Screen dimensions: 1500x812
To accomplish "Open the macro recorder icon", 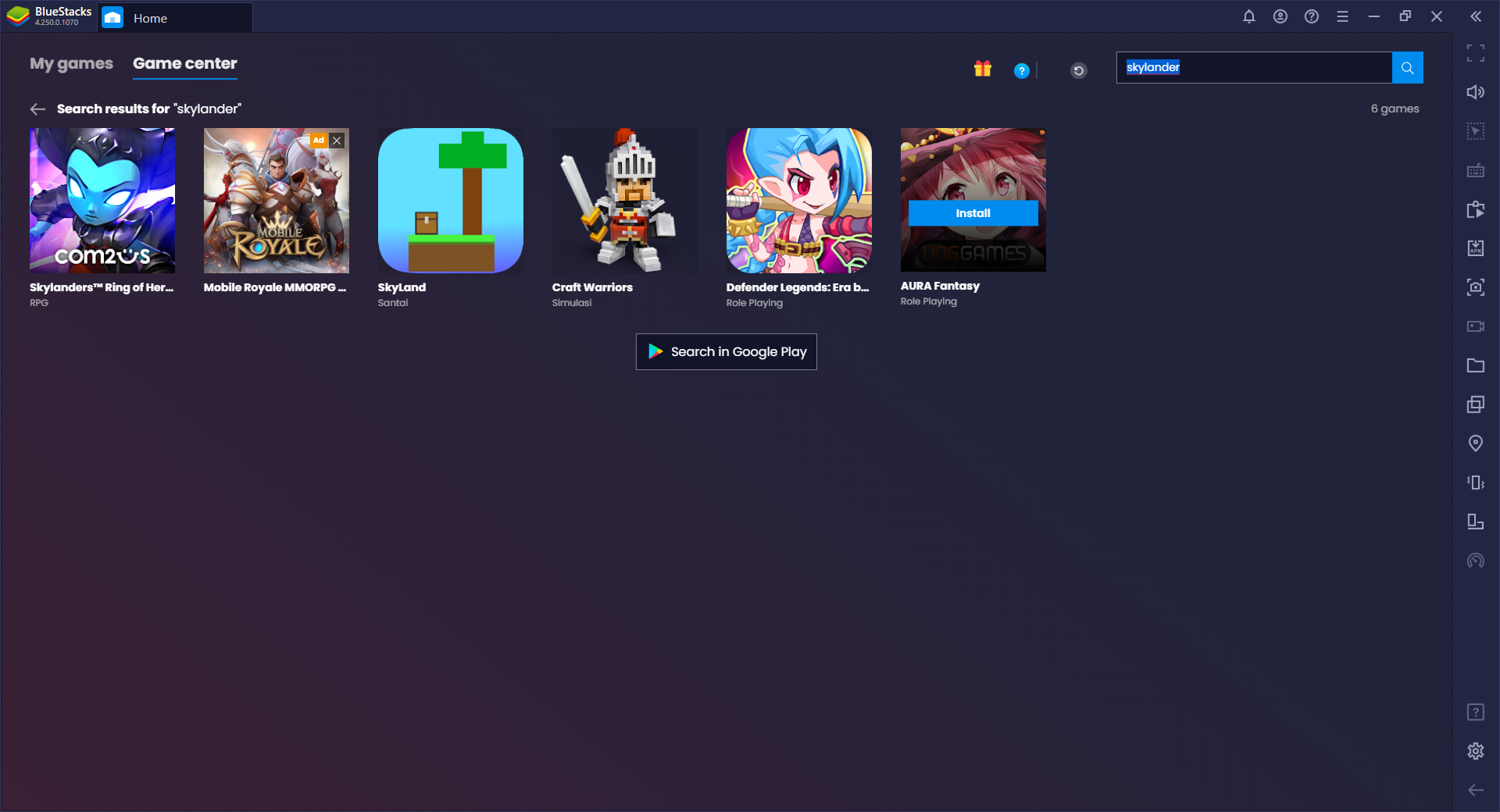I will tap(1476, 209).
